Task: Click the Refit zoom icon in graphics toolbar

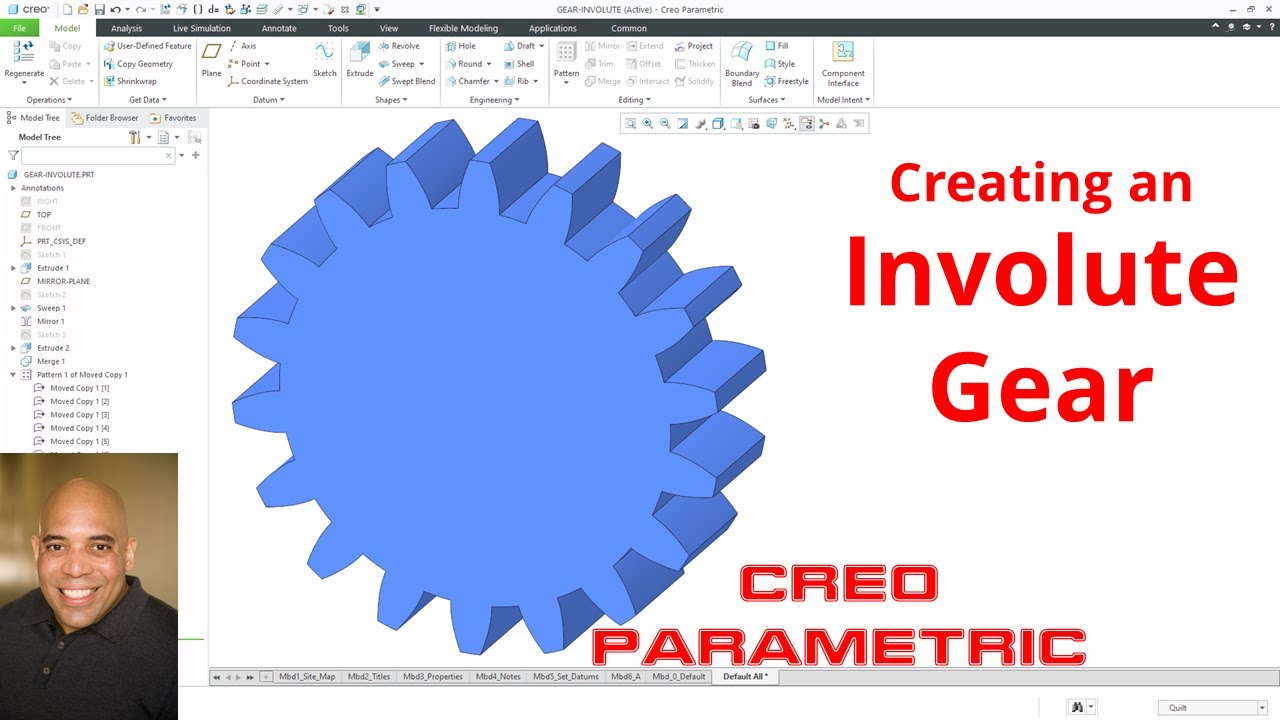Action: tap(630, 124)
